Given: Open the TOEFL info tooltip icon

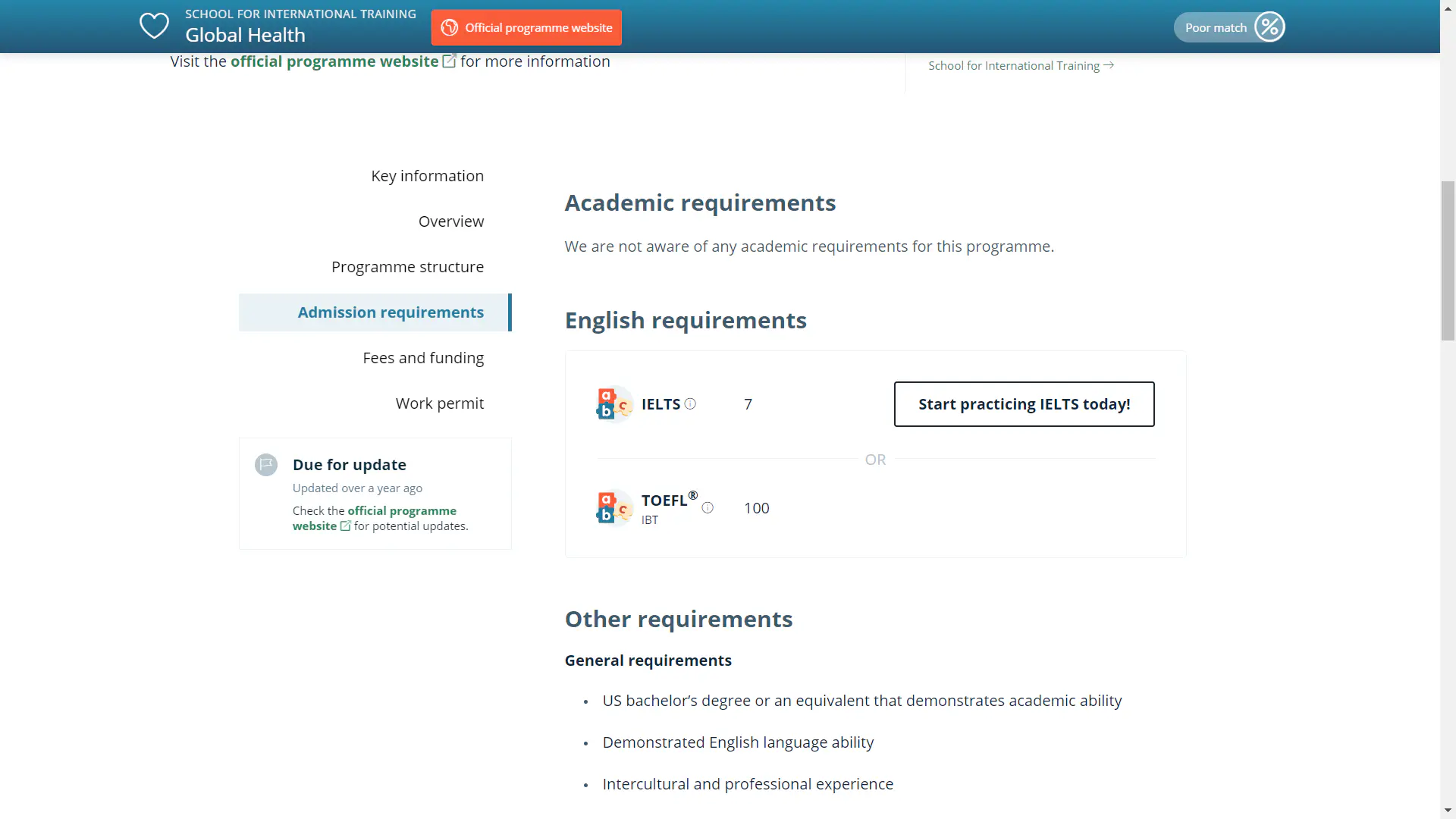Looking at the screenshot, I should pyautogui.click(x=708, y=508).
